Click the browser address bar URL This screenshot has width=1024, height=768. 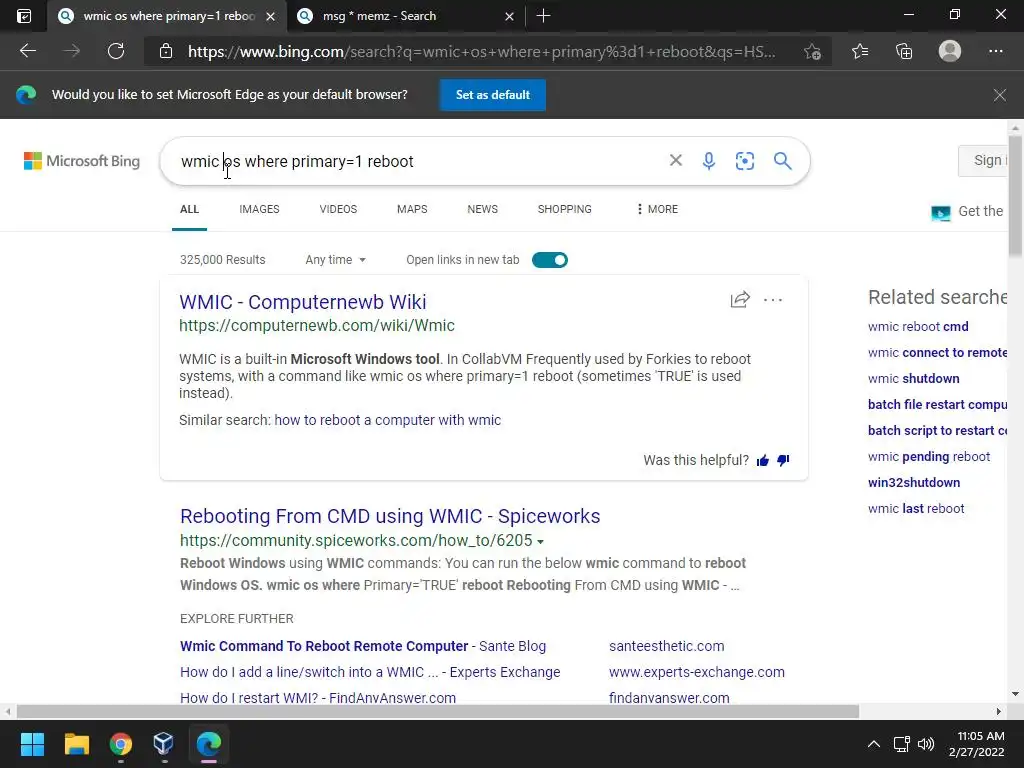tap(482, 51)
